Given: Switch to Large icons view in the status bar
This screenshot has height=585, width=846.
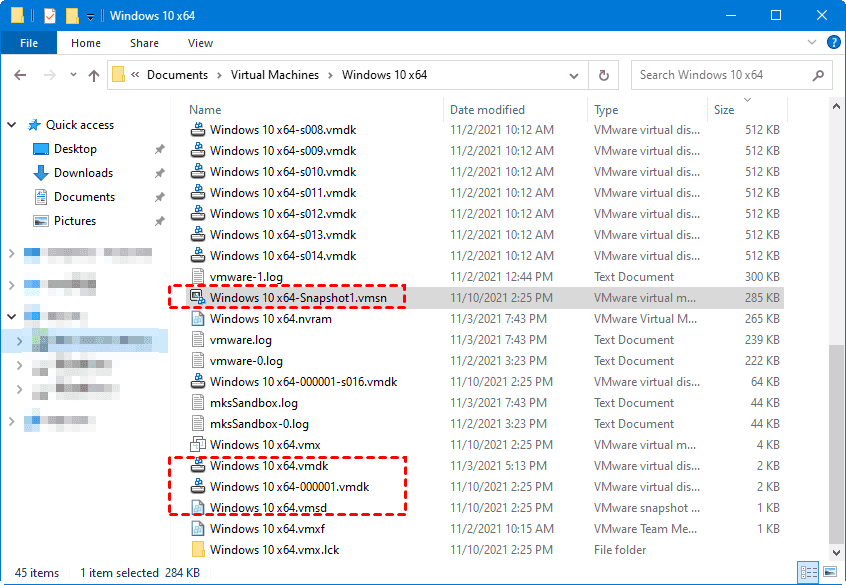Looking at the screenshot, I should click(829, 573).
